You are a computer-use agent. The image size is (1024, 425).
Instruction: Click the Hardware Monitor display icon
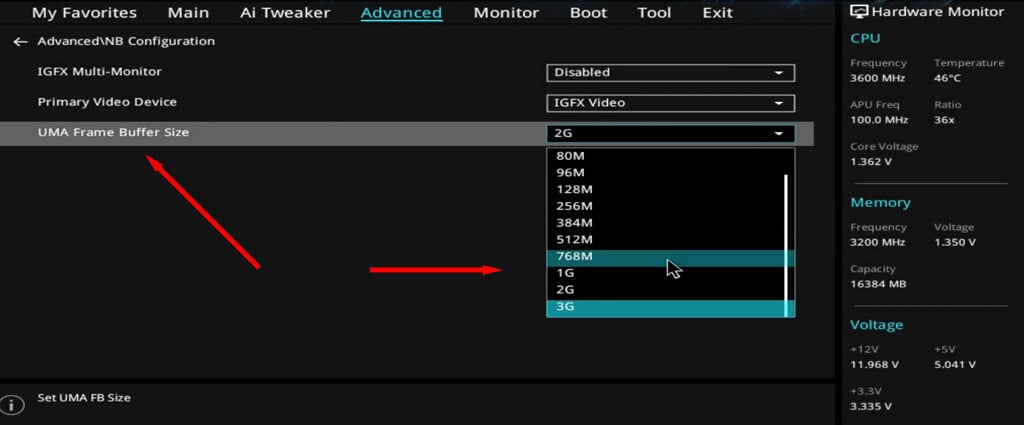tap(859, 12)
